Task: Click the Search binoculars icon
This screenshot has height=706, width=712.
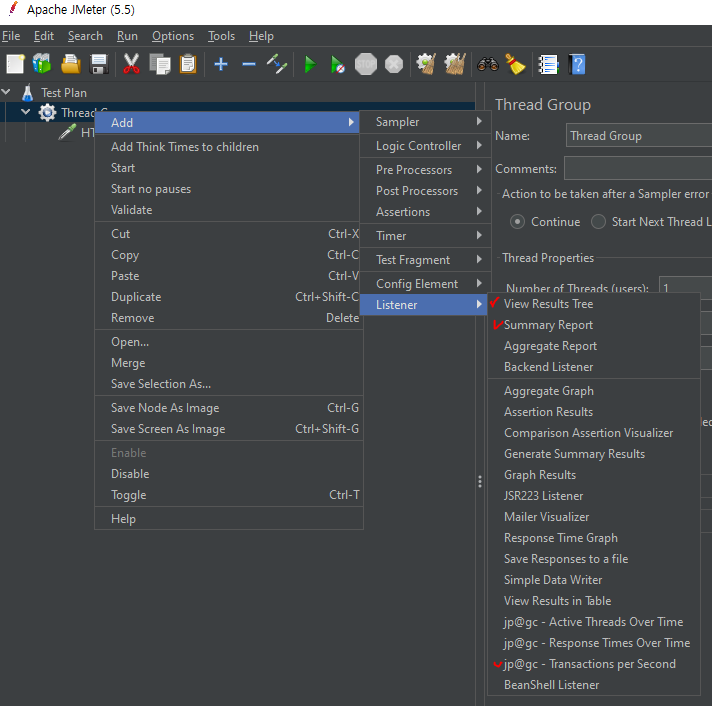Action: 488,64
